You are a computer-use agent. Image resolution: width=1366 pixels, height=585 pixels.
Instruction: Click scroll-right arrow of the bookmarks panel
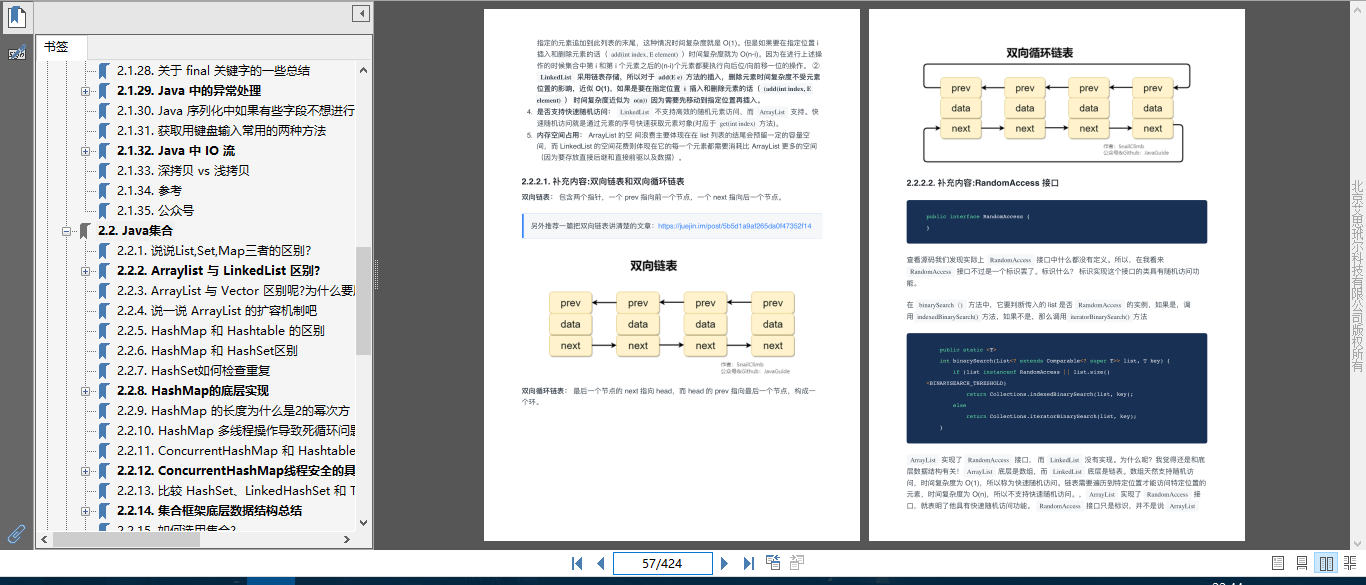tap(348, 540)
